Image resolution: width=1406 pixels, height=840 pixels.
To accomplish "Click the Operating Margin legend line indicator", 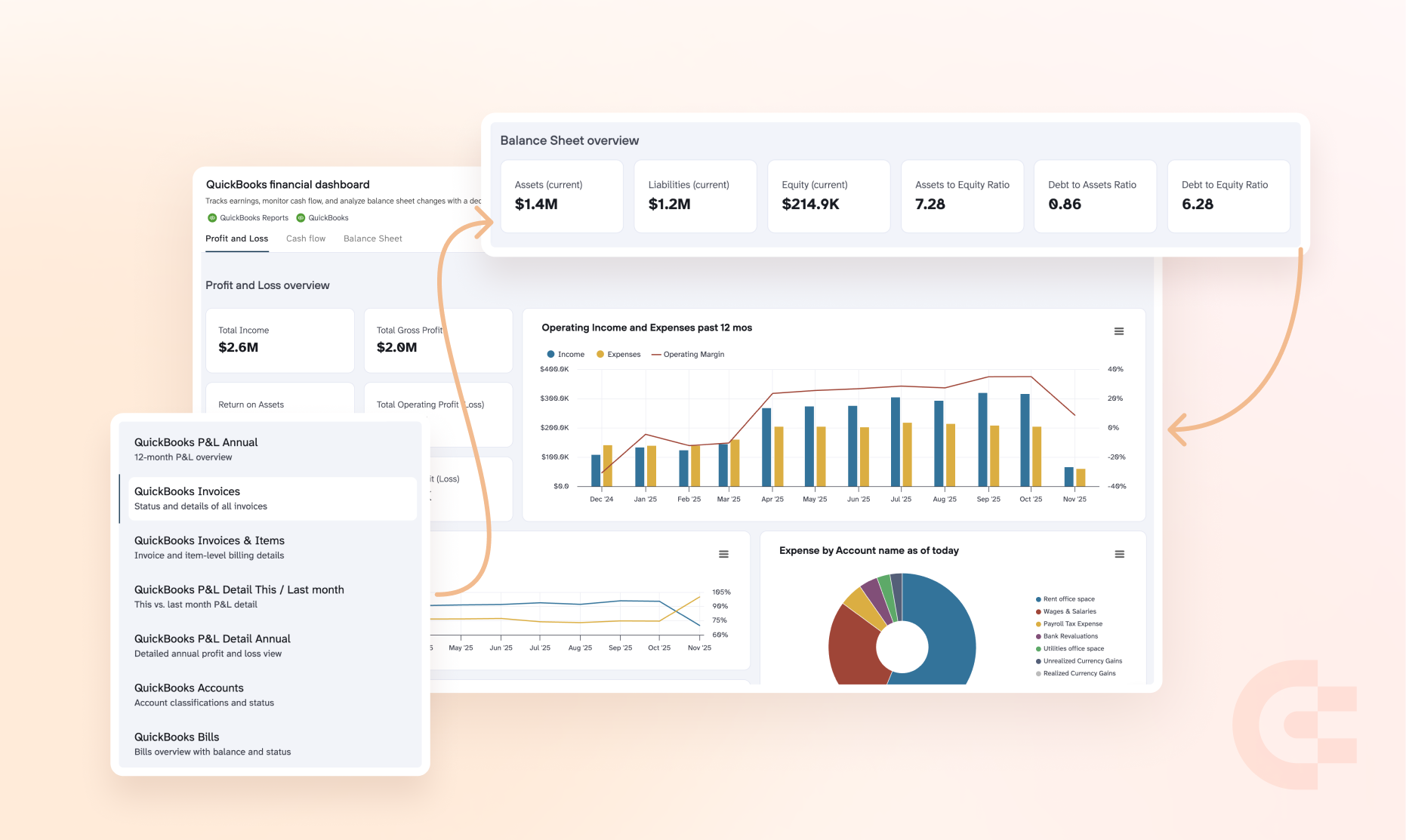I will click(x=658, y=354).
